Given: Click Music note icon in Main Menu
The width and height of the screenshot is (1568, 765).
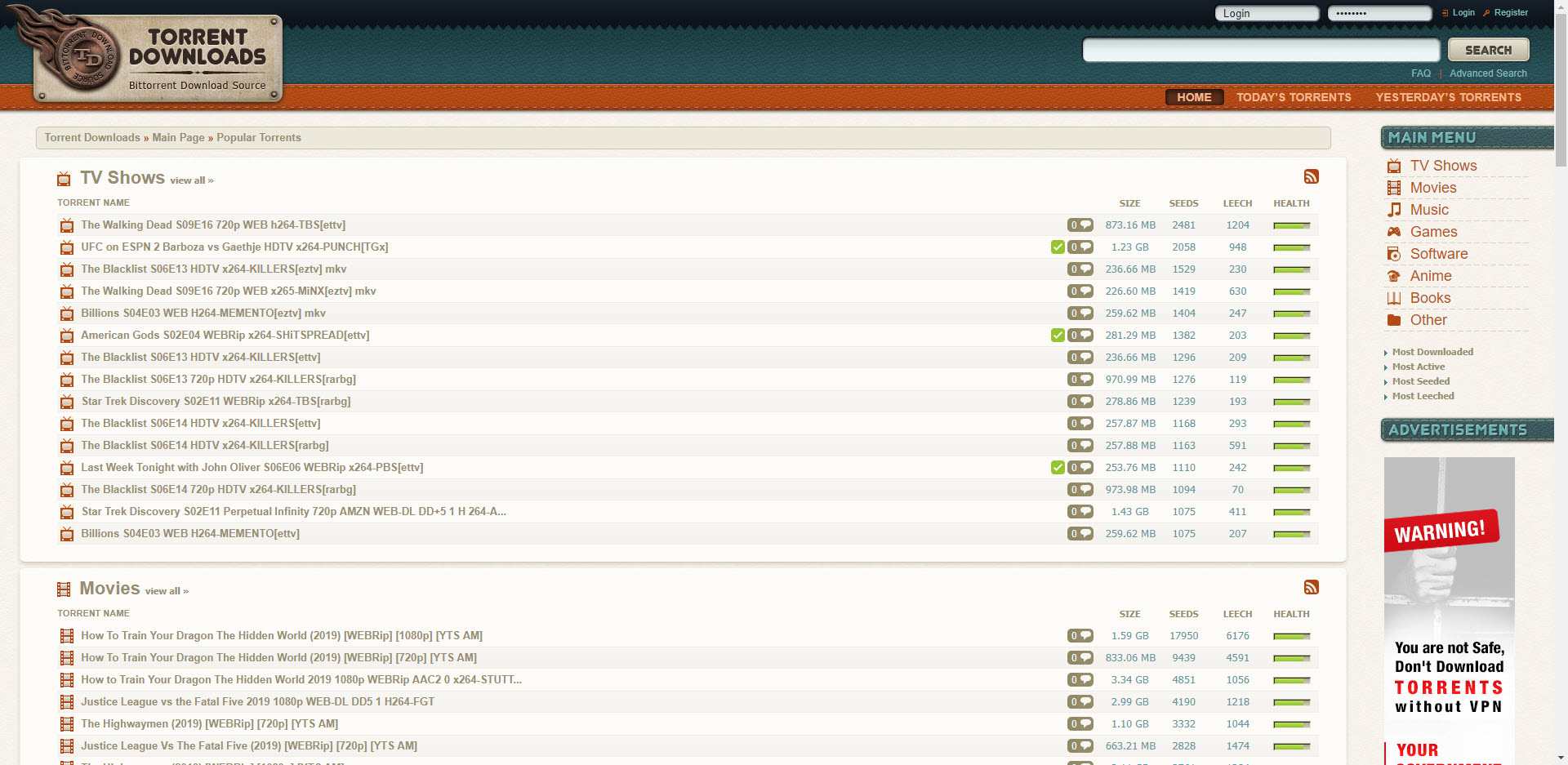Looking at the screenshot, I should (1394, 210).
